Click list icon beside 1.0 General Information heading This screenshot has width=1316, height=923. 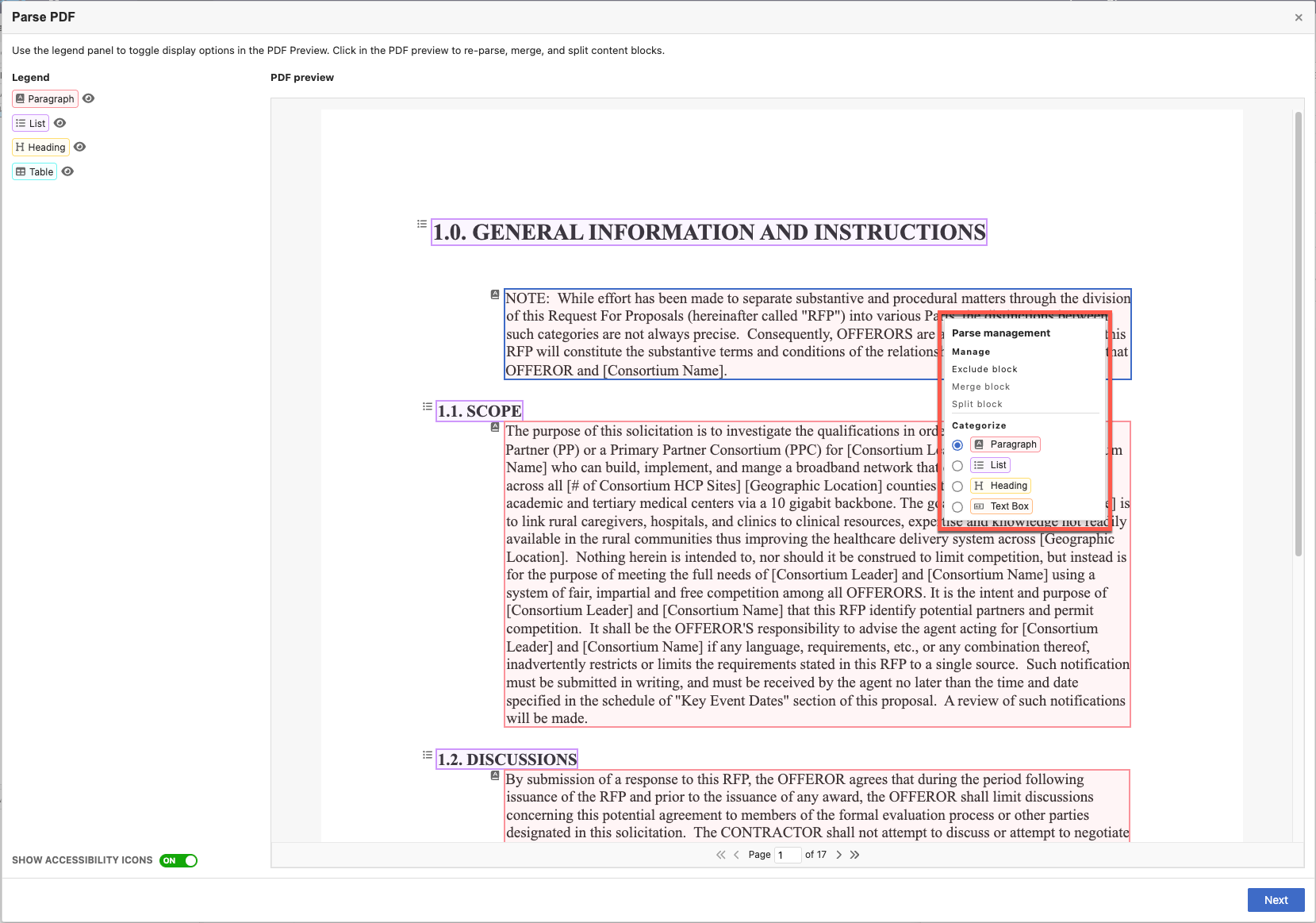click(x=422, y=224)
